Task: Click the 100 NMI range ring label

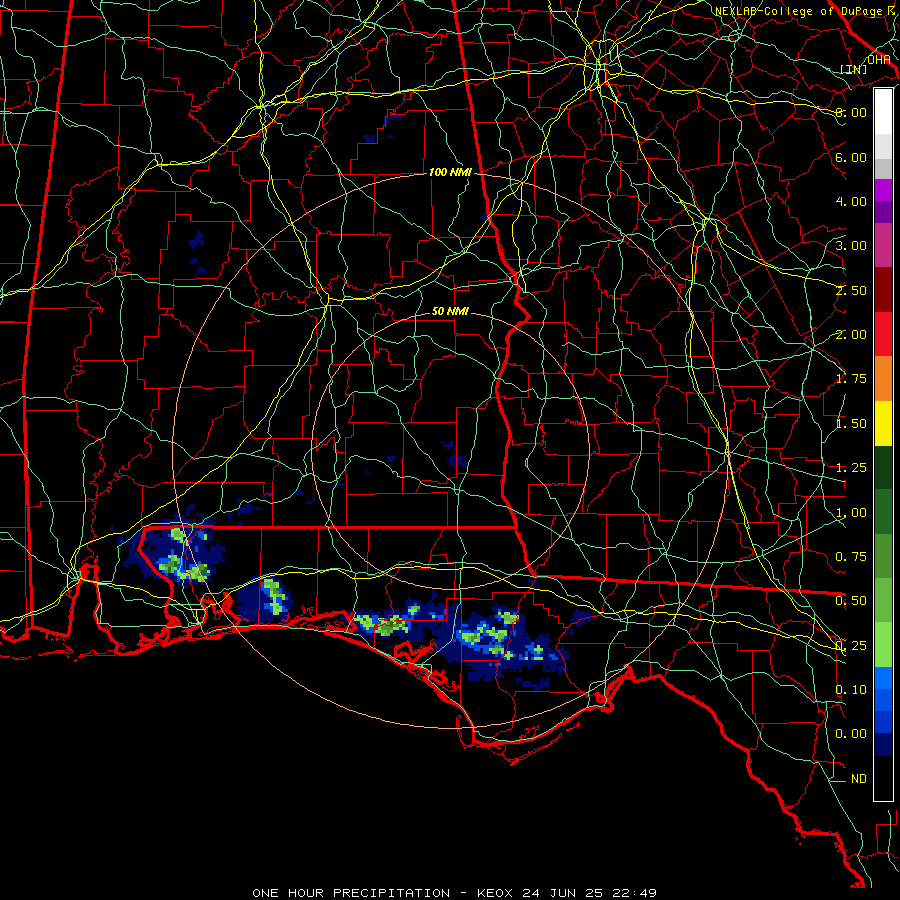Action: tap(450, 172)
